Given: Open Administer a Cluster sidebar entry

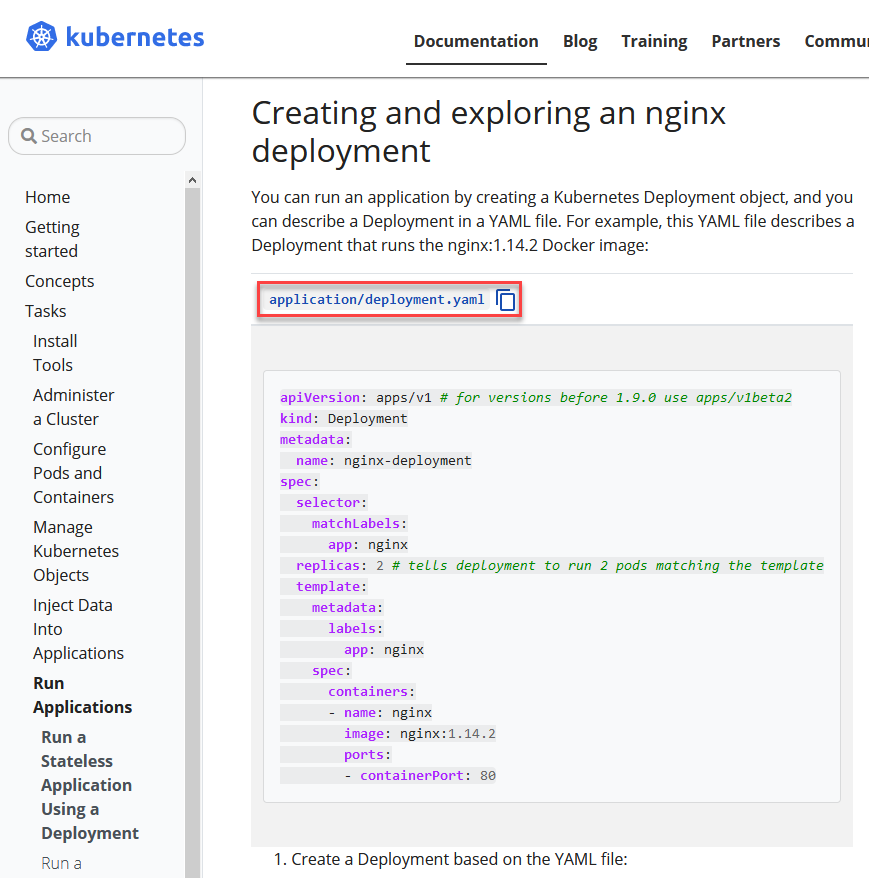Looking at the screenshot, I should click(73, 407).
